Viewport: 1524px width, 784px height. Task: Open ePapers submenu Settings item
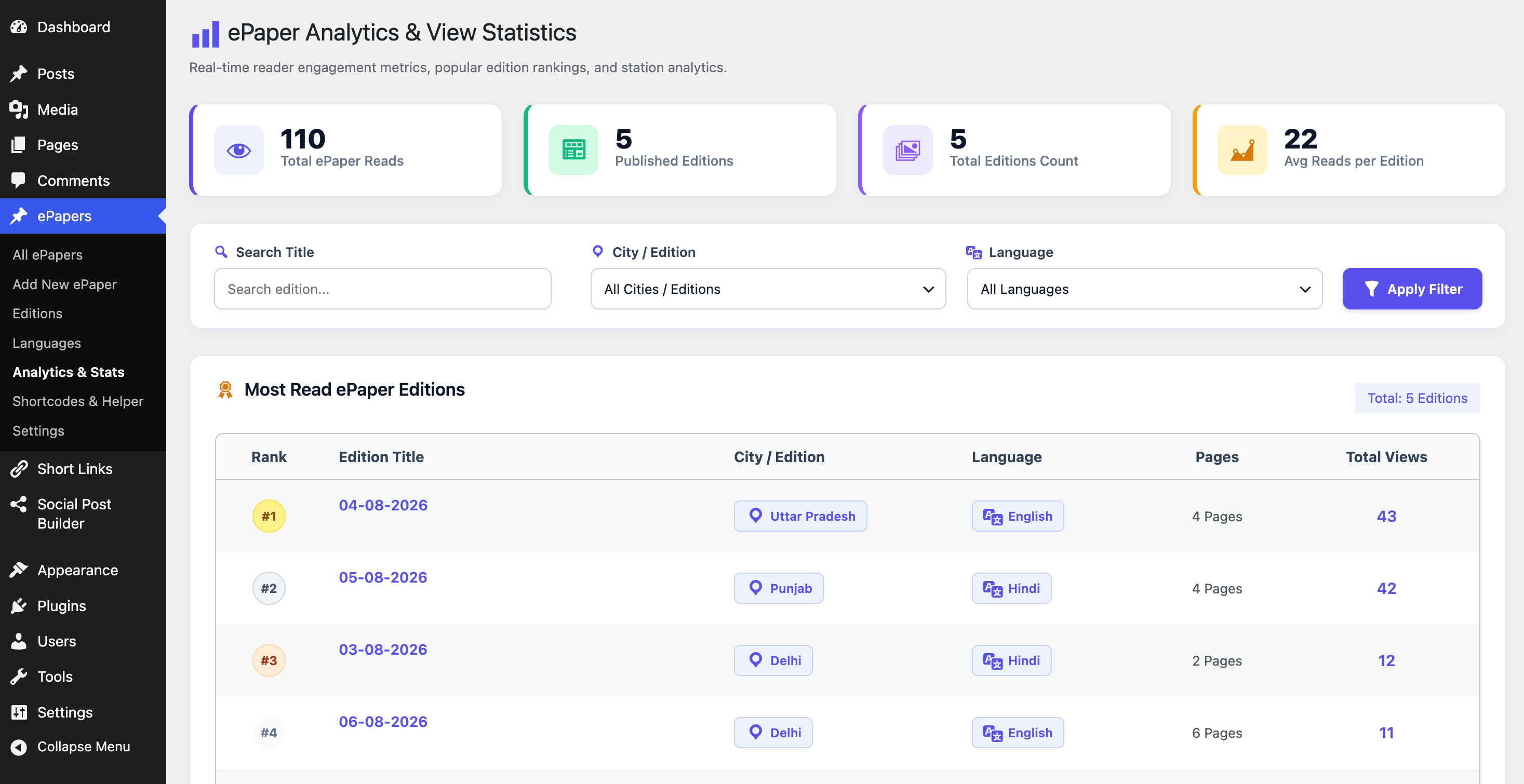[38, 431]
